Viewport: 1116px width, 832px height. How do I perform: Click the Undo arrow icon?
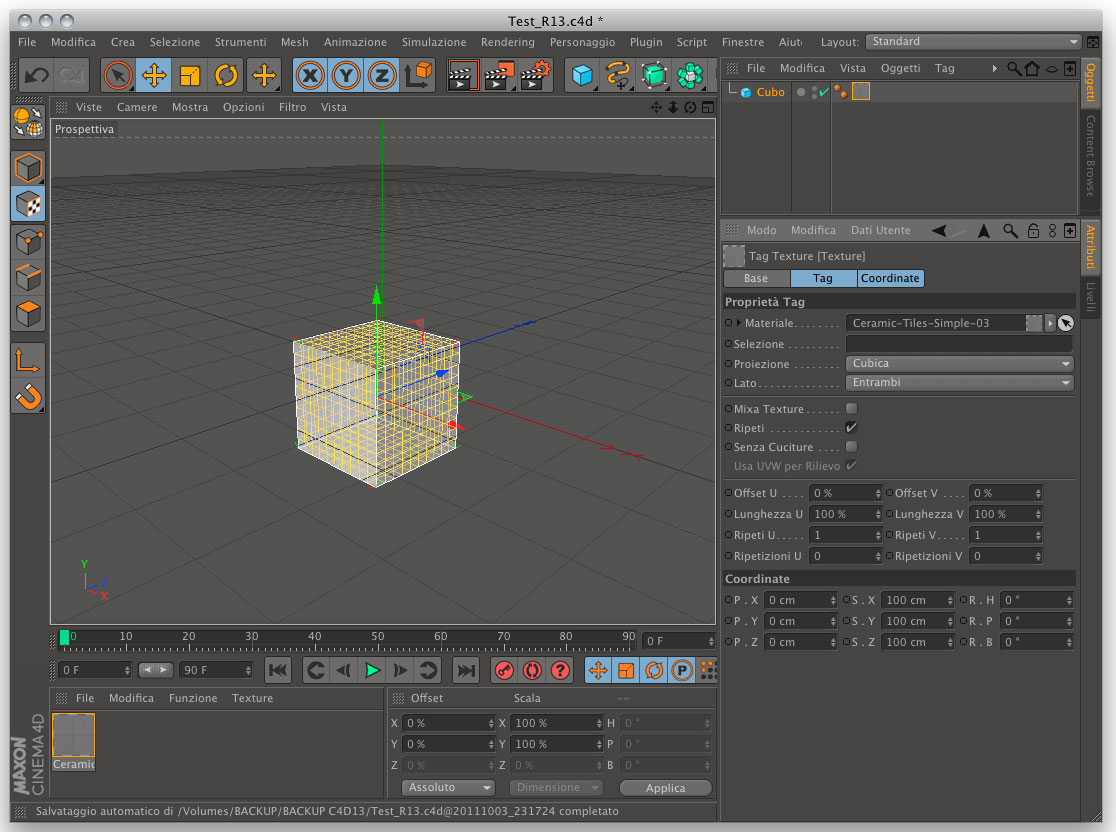point(37,76)
